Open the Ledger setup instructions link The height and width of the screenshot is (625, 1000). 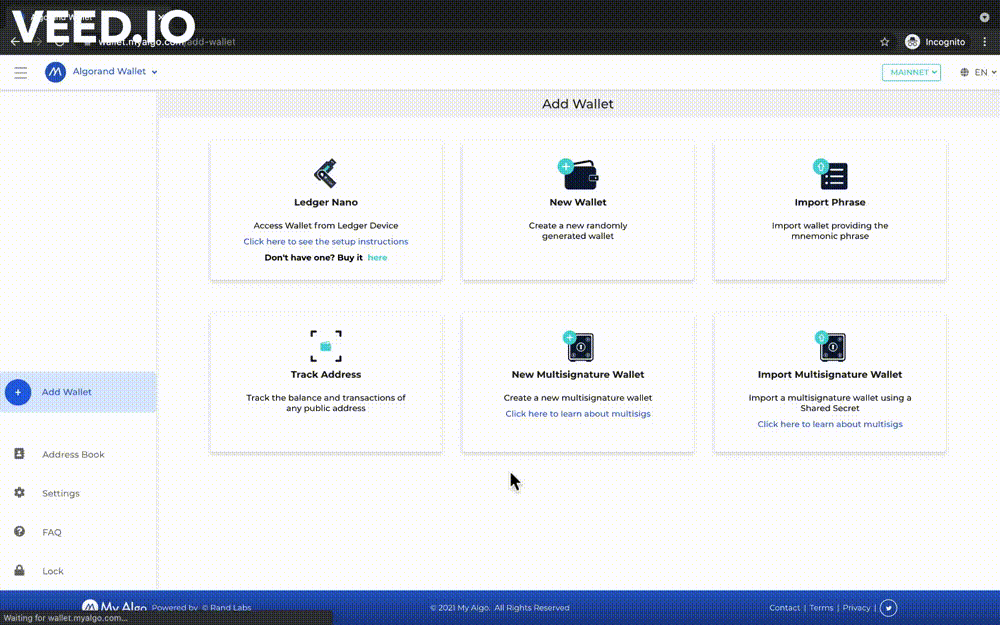point(325,242)
